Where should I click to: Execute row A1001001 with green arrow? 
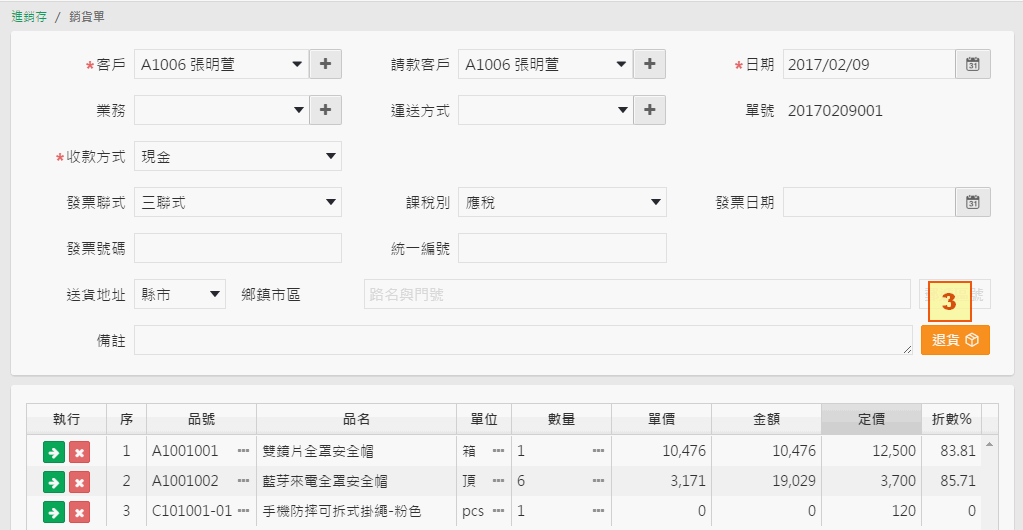(x=54, y=452)
